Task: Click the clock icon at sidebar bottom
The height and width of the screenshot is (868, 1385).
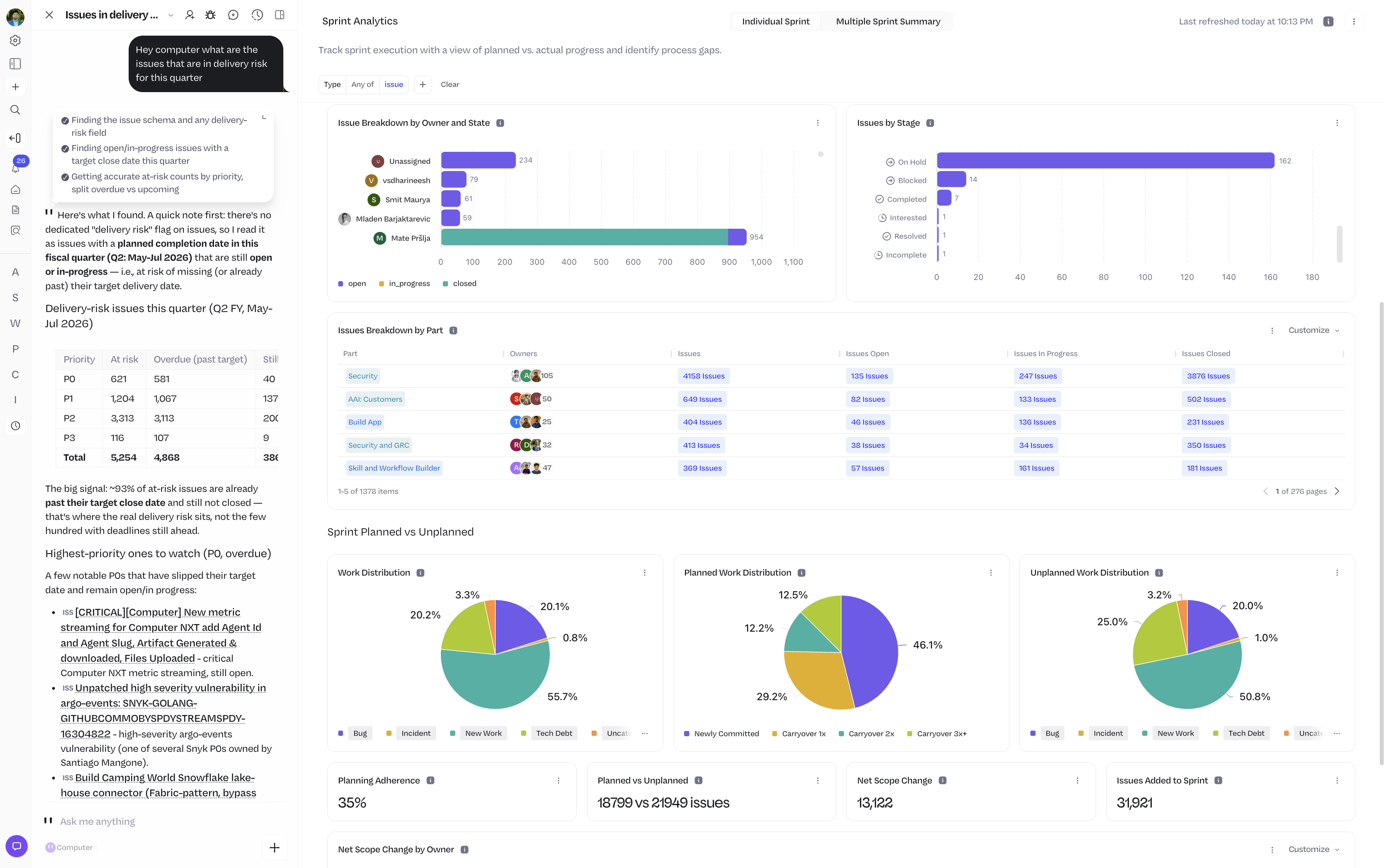Action: 16,426
